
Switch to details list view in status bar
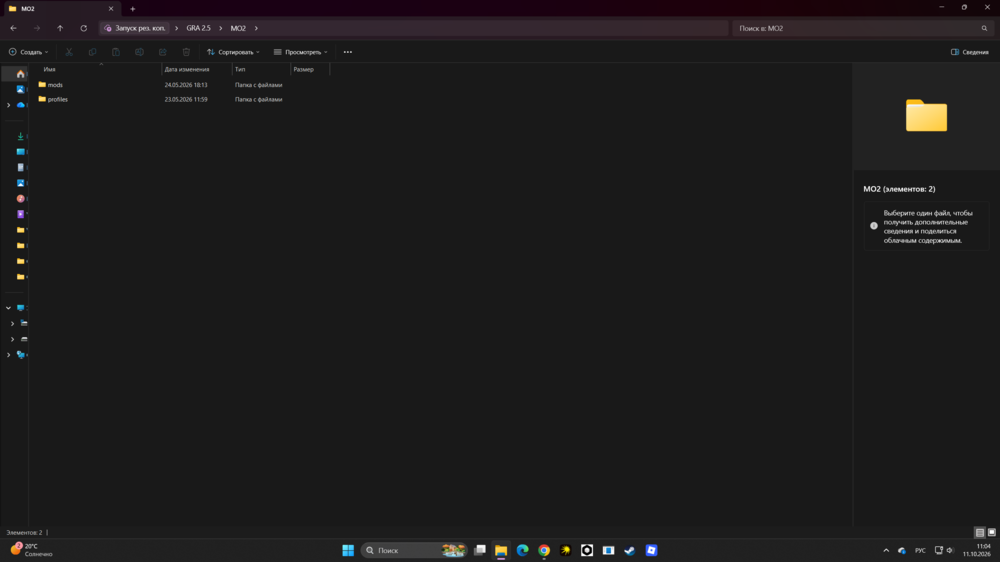point(980,532)
